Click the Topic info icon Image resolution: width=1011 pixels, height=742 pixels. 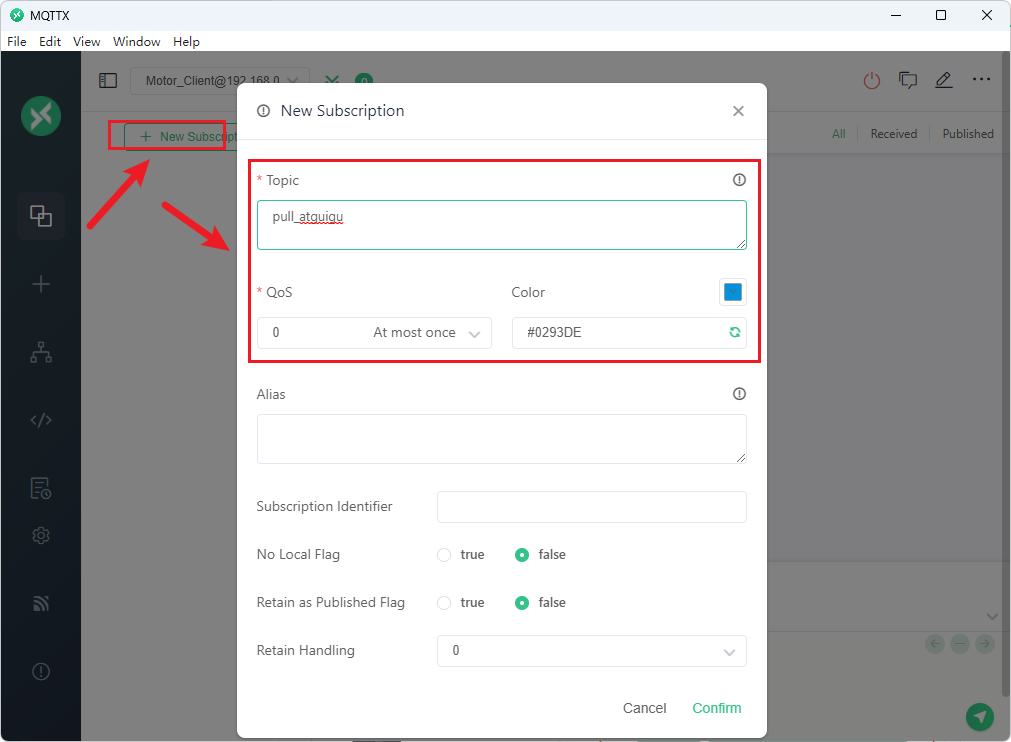(739, 180)
